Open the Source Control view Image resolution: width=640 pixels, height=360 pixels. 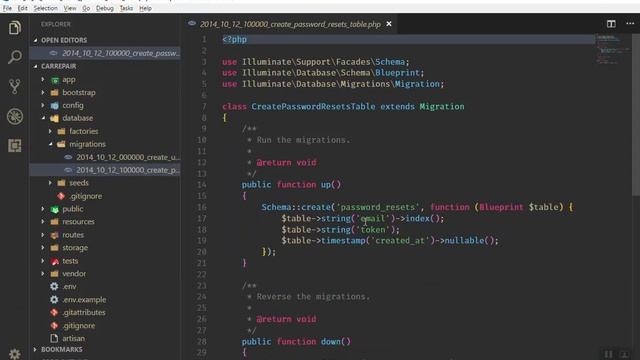pos(15,86)
